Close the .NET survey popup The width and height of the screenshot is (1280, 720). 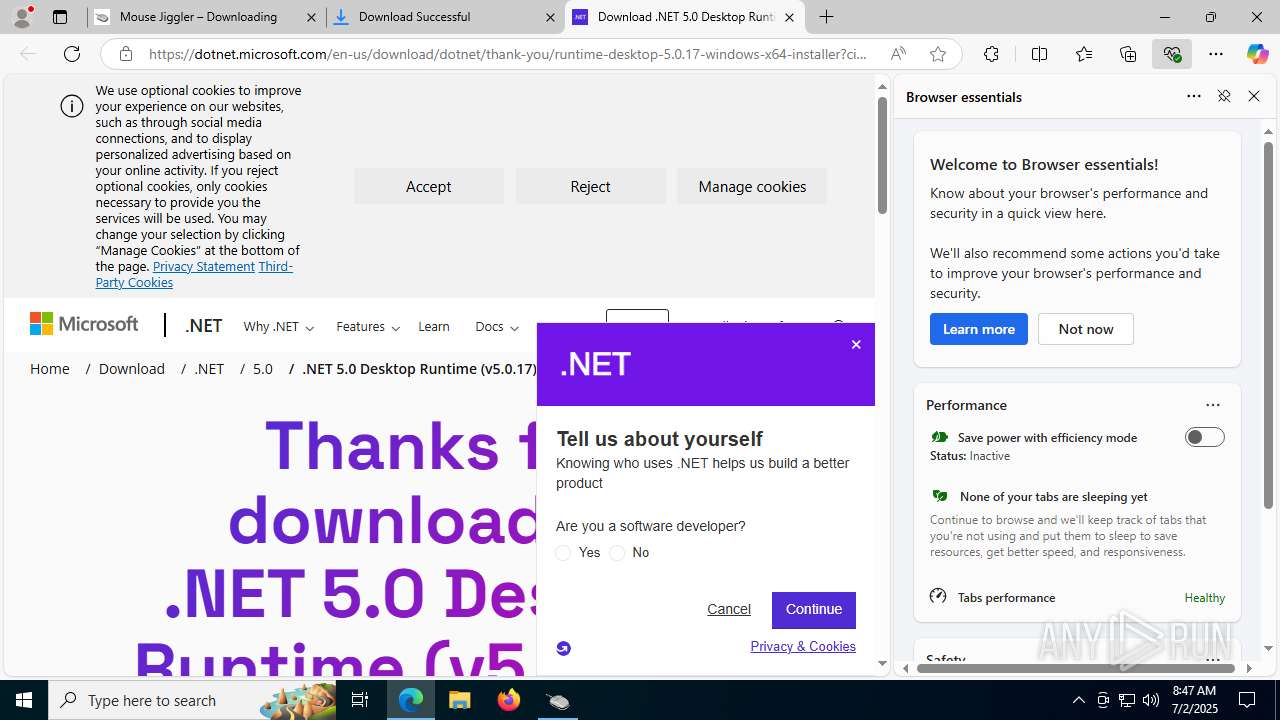point(856,344)
